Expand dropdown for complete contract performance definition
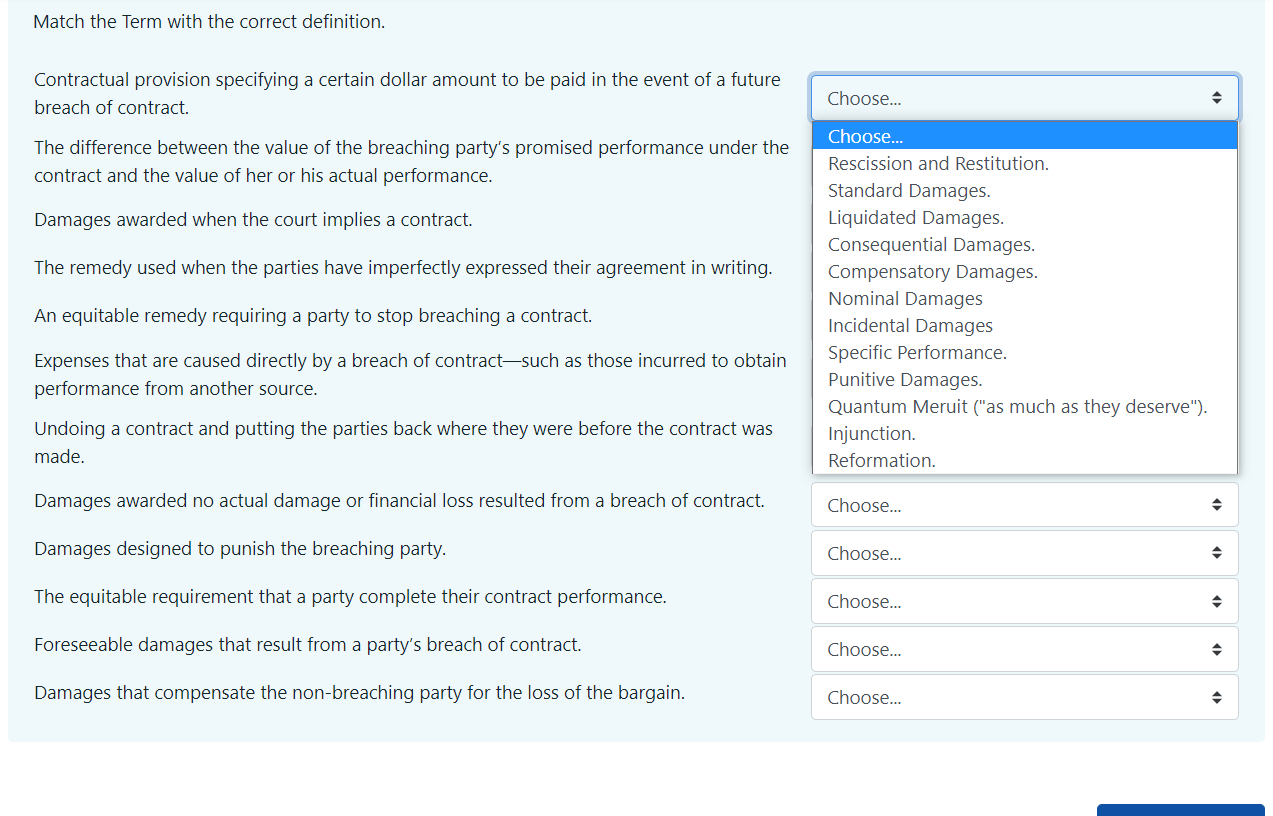1273x816 pixels. coord(1024,601)
